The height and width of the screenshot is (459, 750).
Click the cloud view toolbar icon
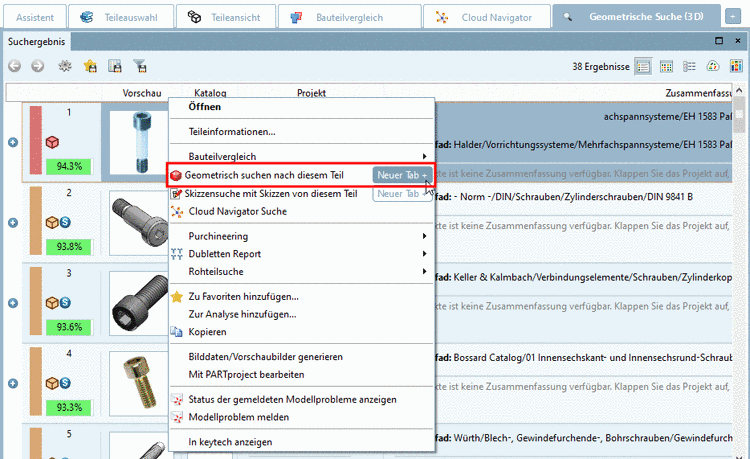(x=713, y=66)
